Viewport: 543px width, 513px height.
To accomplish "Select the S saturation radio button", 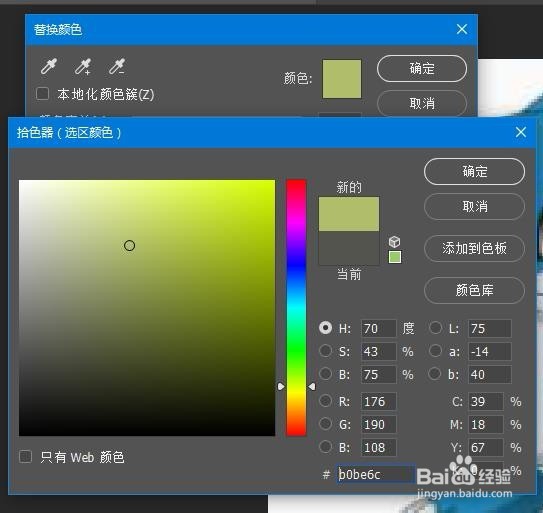I will [x=326, y=351].
